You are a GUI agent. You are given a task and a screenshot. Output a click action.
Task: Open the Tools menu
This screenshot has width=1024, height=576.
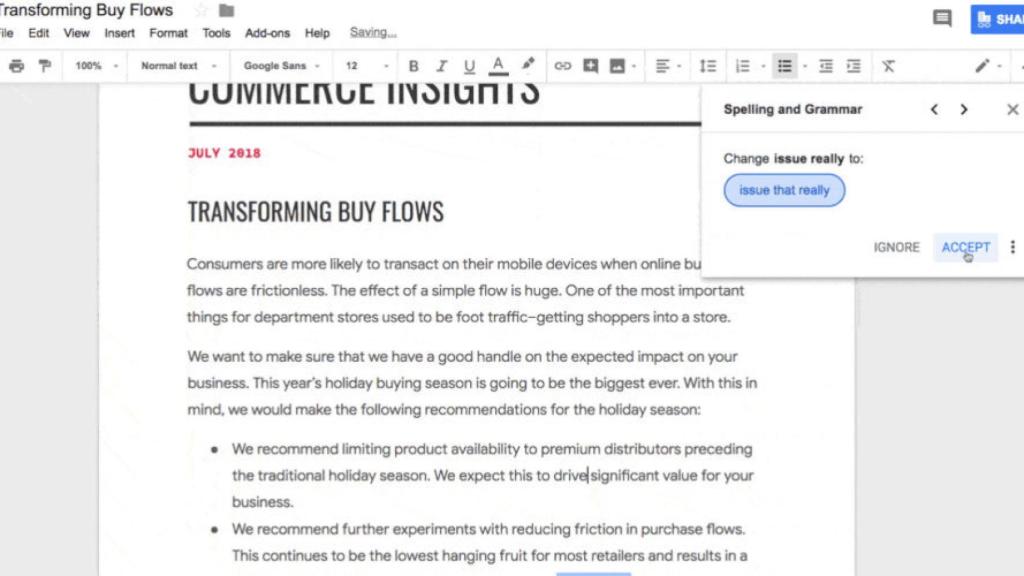pos(216,32)
